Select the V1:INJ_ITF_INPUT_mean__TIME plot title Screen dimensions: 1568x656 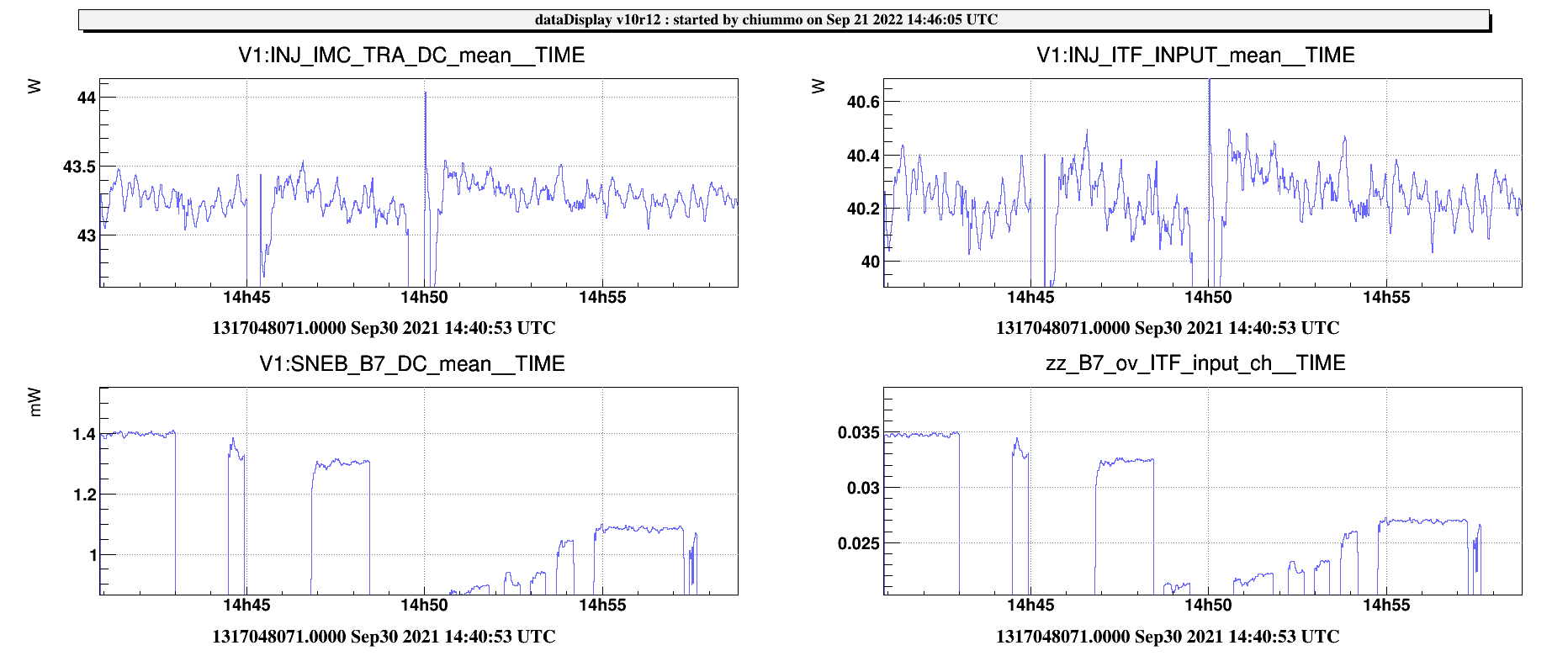coord(1195,56)
